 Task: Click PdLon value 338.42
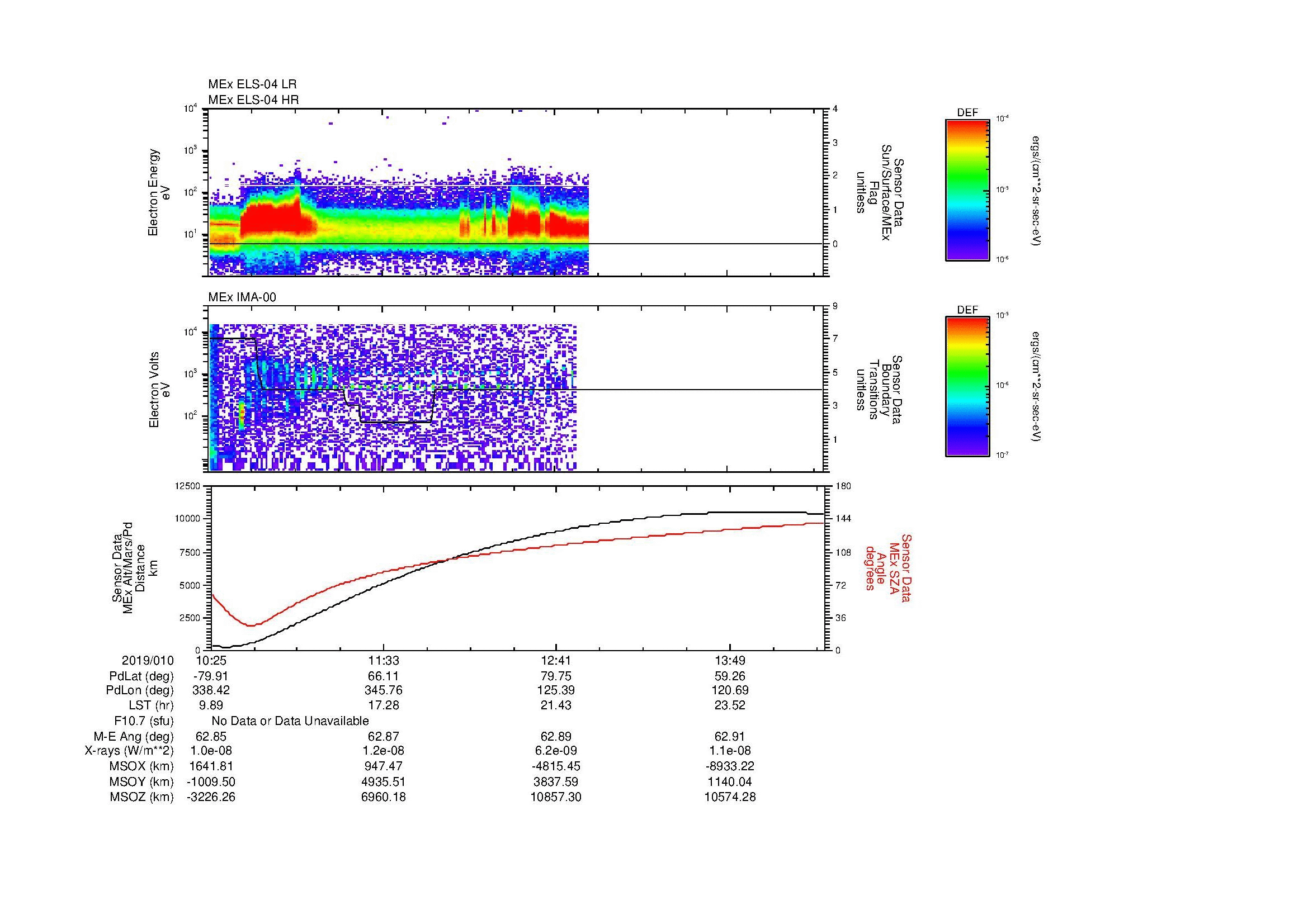(211, 690)
